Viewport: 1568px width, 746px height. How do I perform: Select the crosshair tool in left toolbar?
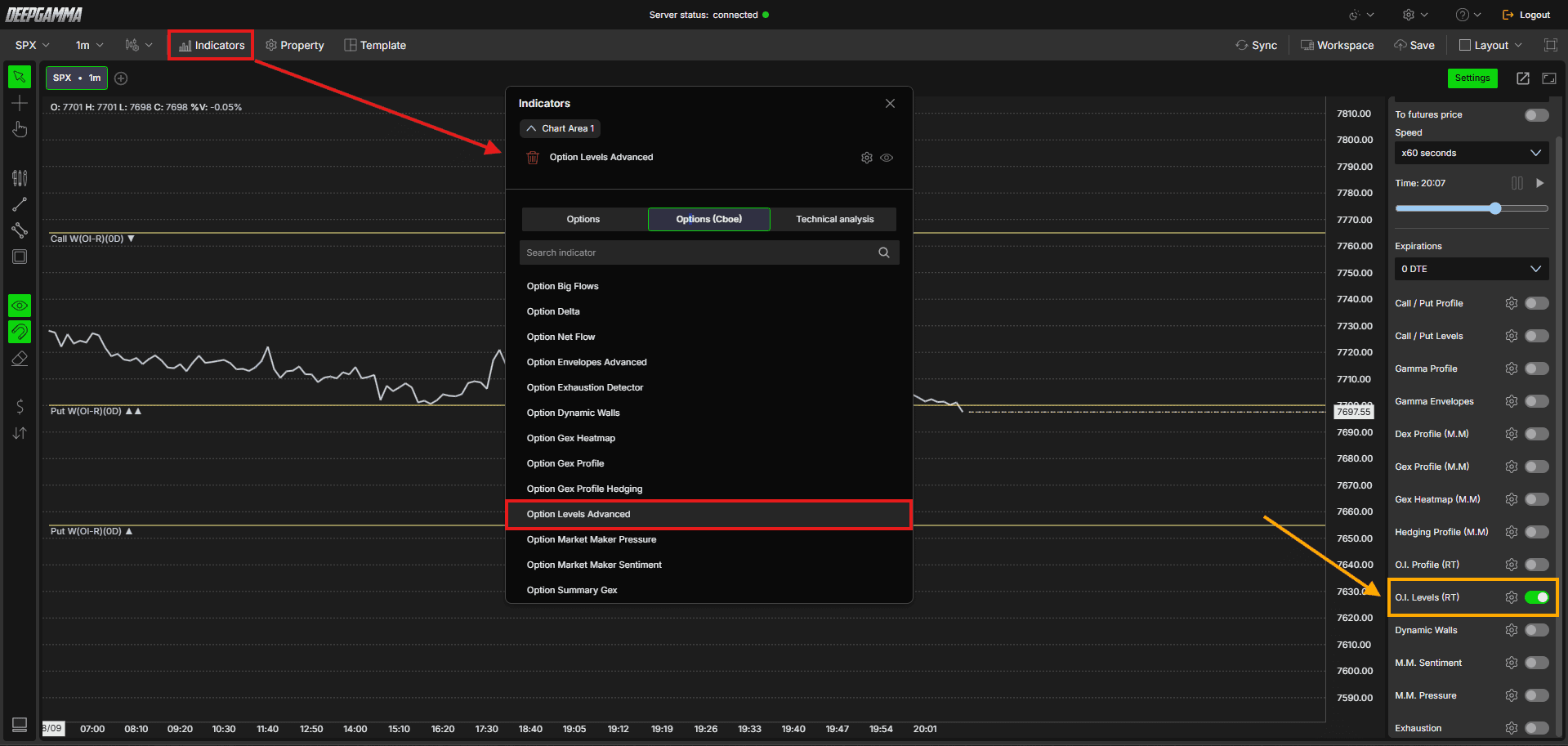click(20, 103)
